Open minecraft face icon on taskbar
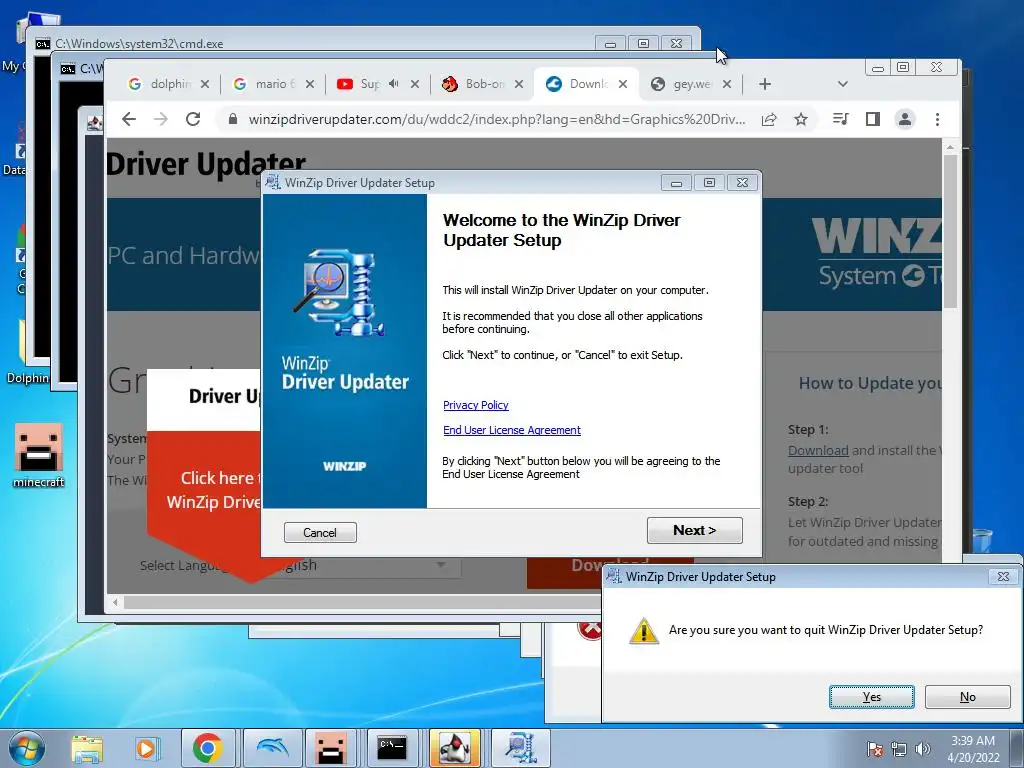 331,748
